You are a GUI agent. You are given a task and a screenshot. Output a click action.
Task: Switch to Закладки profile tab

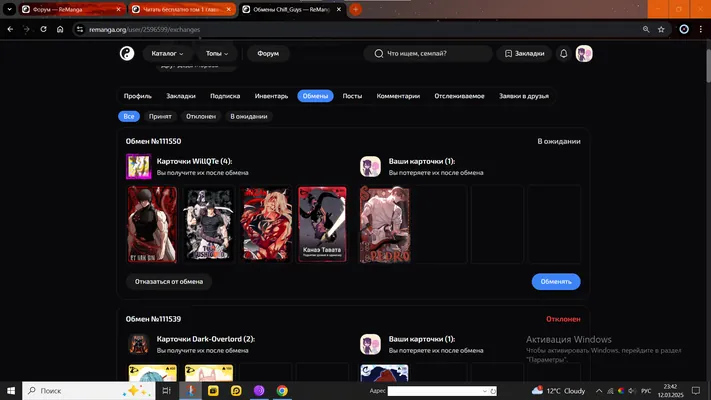[180, 96]
